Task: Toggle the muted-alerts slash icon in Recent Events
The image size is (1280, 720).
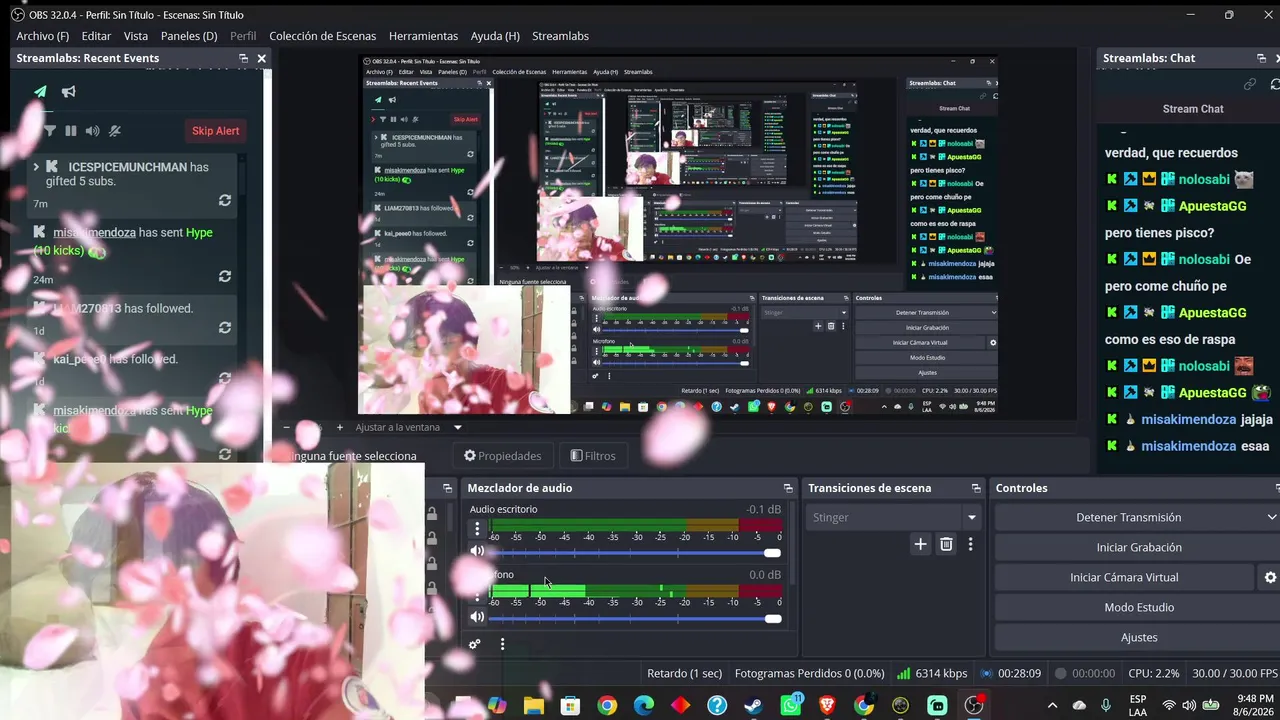Action: pos(115,131)
